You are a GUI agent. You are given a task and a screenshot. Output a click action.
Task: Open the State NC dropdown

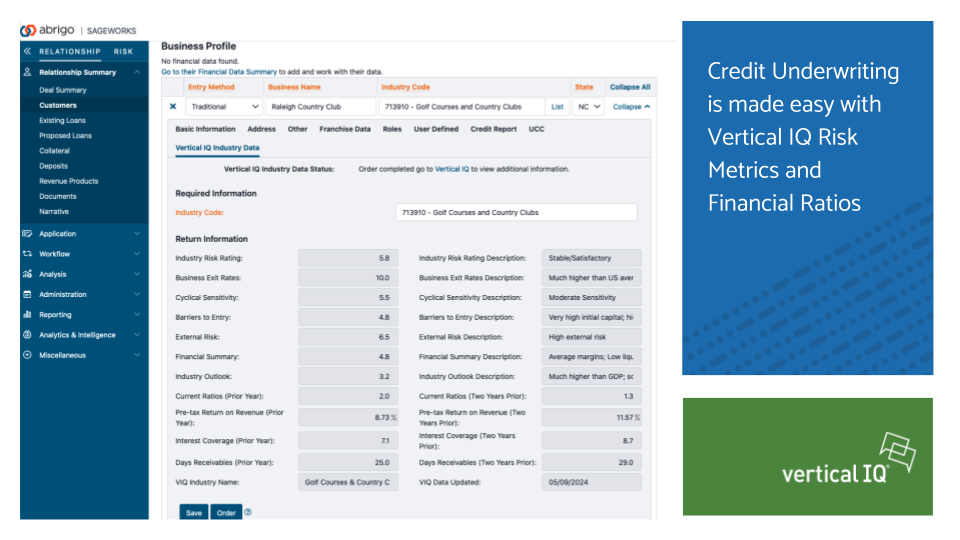[589, 107]
